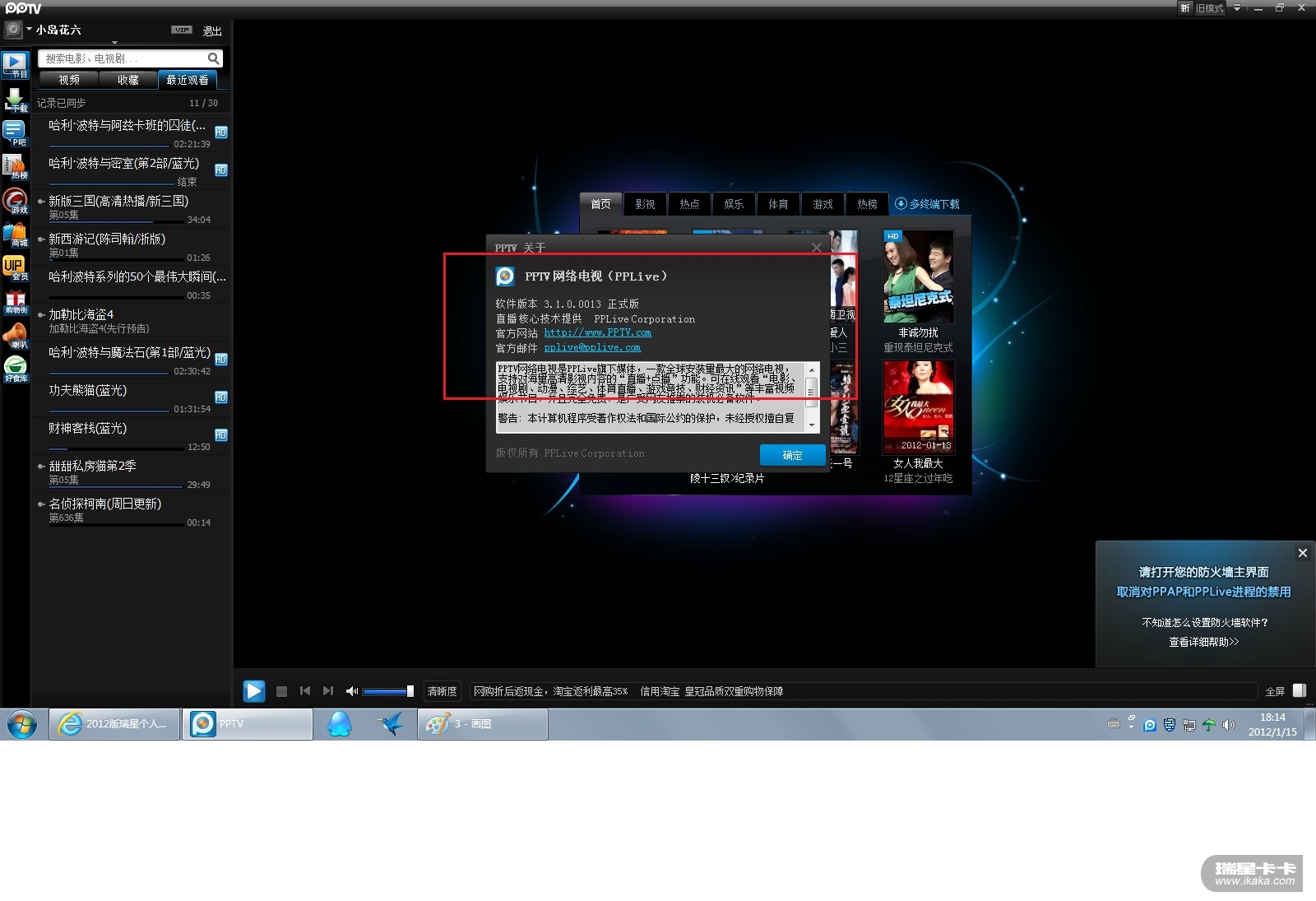
Task: Select the 最近观看 tab
Action: pos(188,80)
